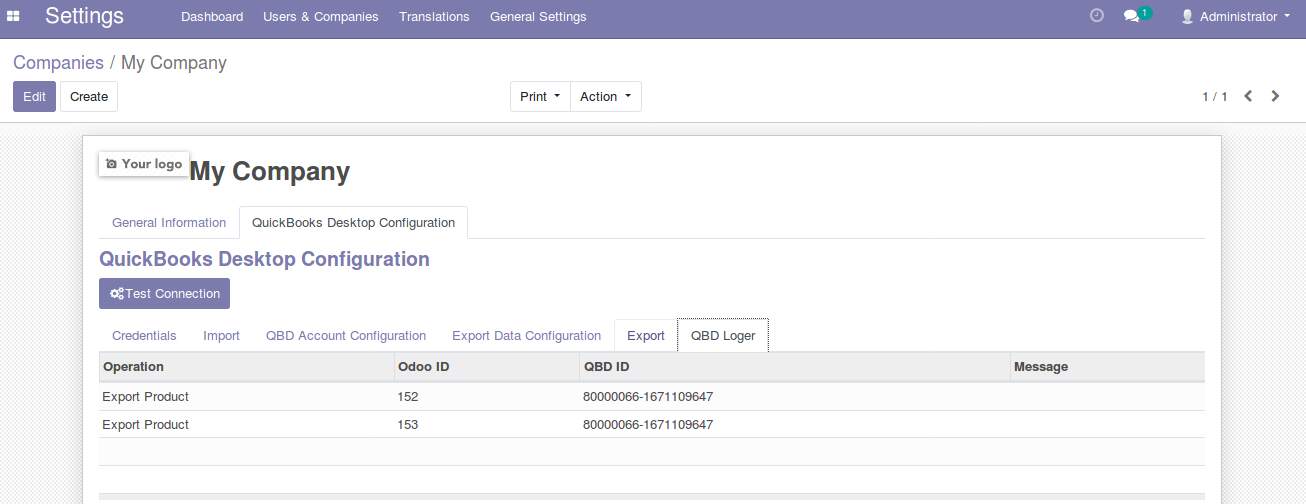
Task: Open the Users & Companies menu
Action: click(x=321, y=16)
